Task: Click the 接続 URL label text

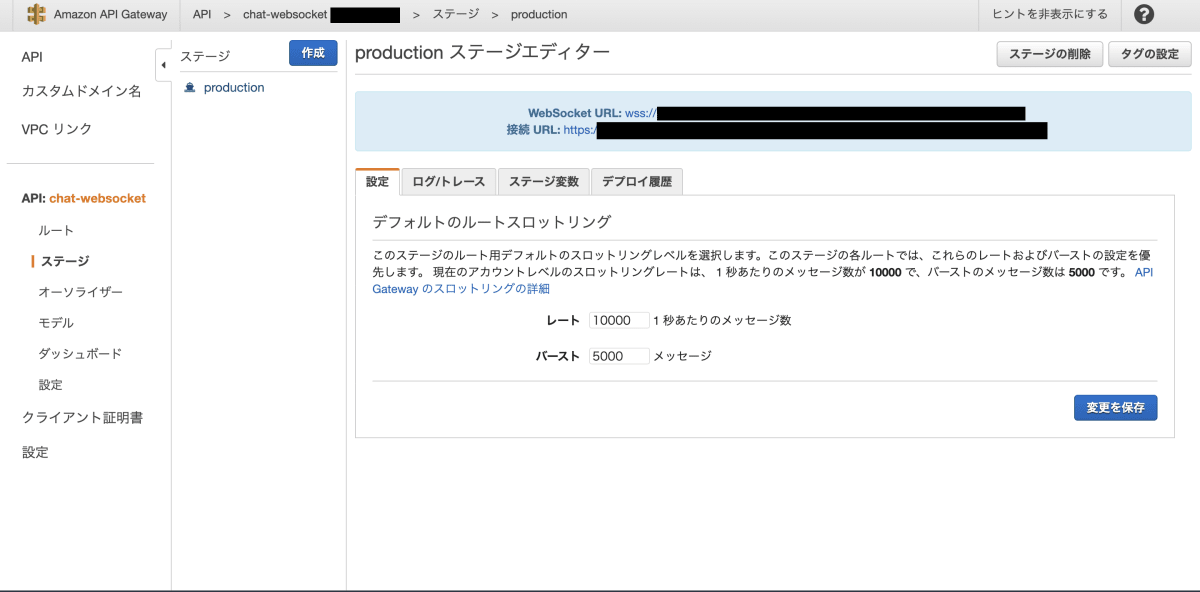Action: [x=533, y=130]
